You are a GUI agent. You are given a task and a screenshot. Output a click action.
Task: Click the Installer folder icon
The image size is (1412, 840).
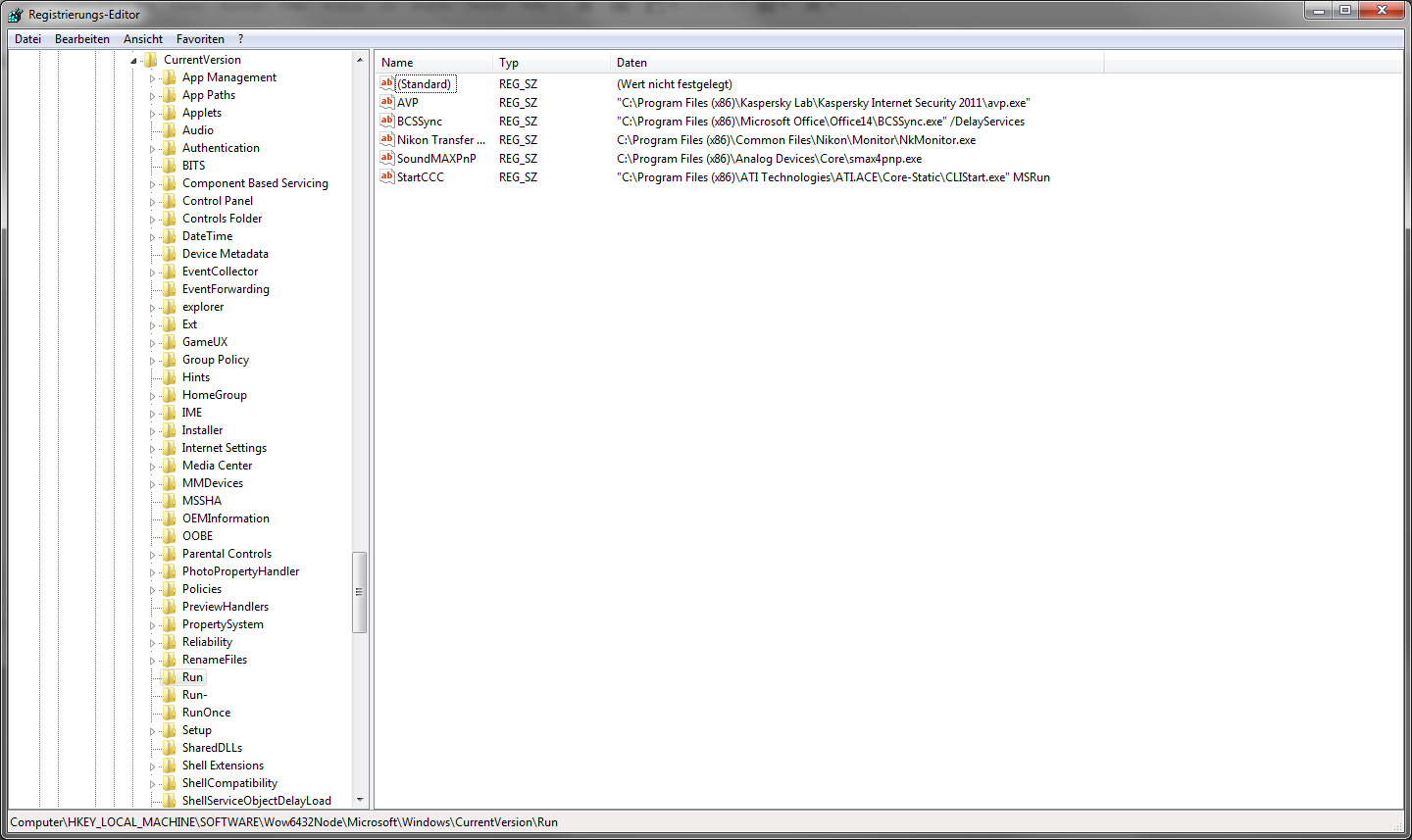pos(170,430)
